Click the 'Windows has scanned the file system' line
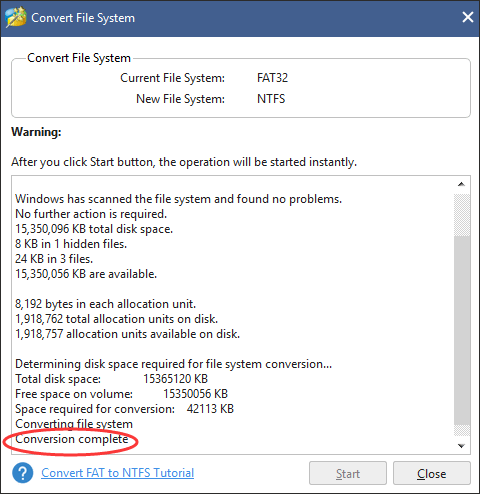The height and width of the screenshot is (494, 480). (x=179, y=199)
